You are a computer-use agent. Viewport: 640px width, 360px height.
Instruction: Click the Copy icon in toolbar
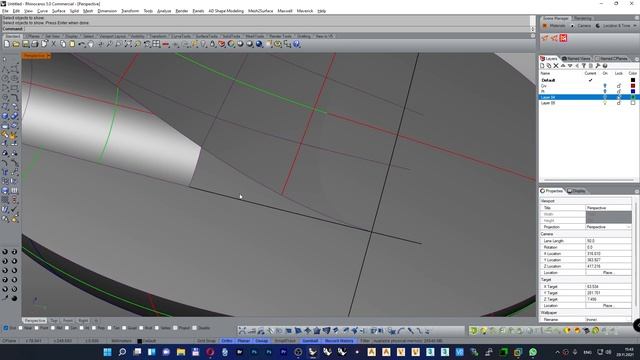62,44
